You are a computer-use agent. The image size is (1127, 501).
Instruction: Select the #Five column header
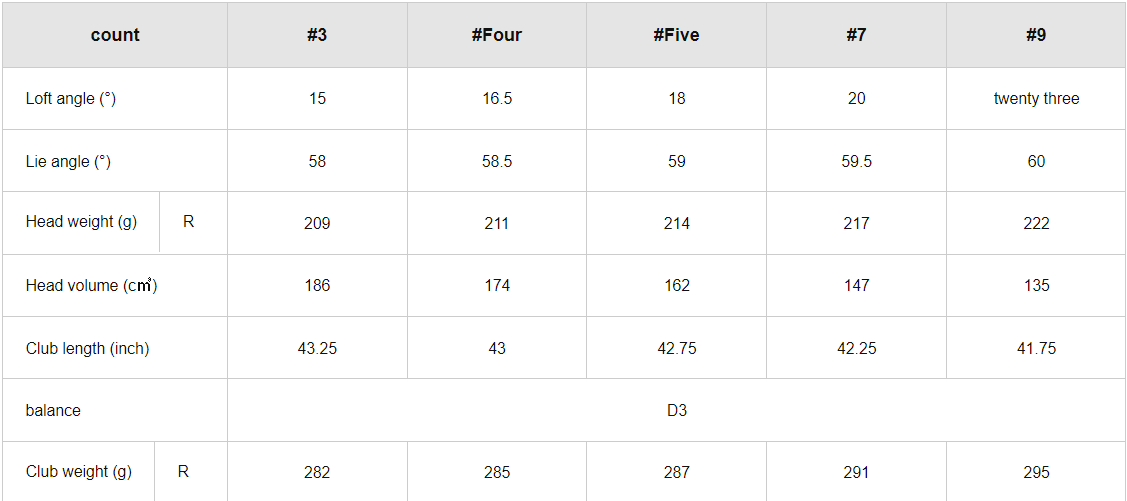677,35
